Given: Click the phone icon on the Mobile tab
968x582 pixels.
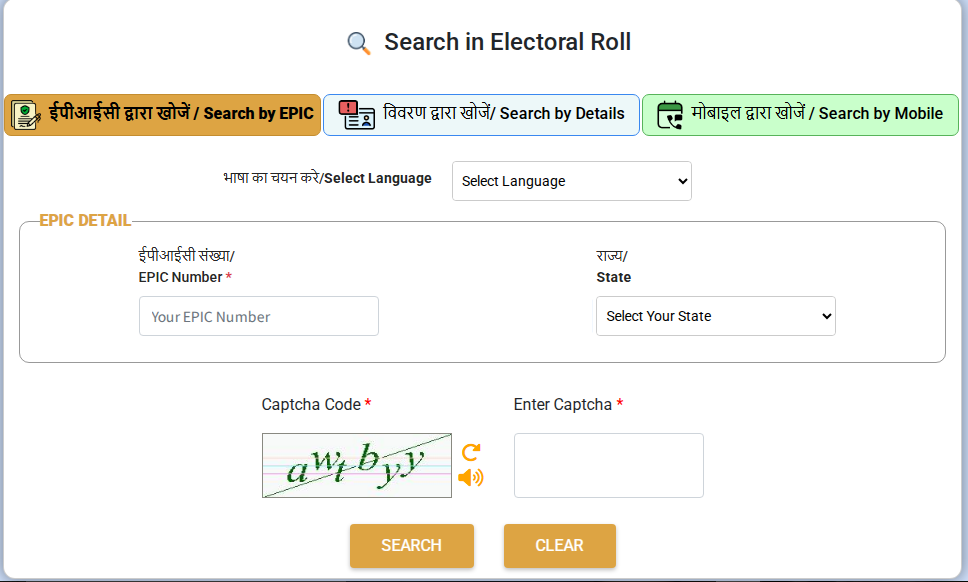Looking at the screenshot, I should (670, 115).
